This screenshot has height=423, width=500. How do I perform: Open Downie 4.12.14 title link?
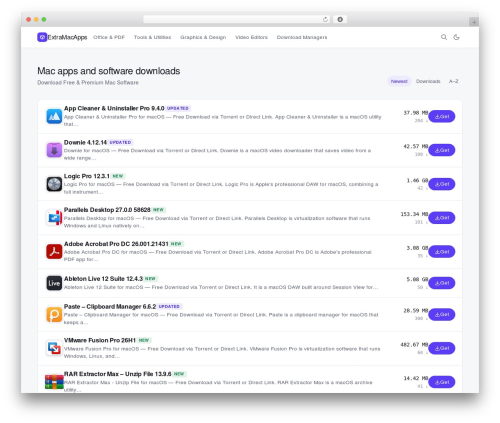coord(85,142)
